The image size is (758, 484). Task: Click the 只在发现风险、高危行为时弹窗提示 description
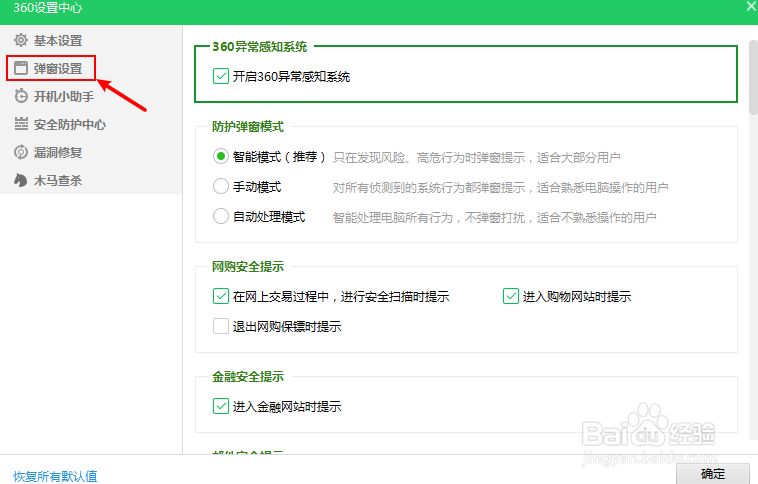[477, 158]
